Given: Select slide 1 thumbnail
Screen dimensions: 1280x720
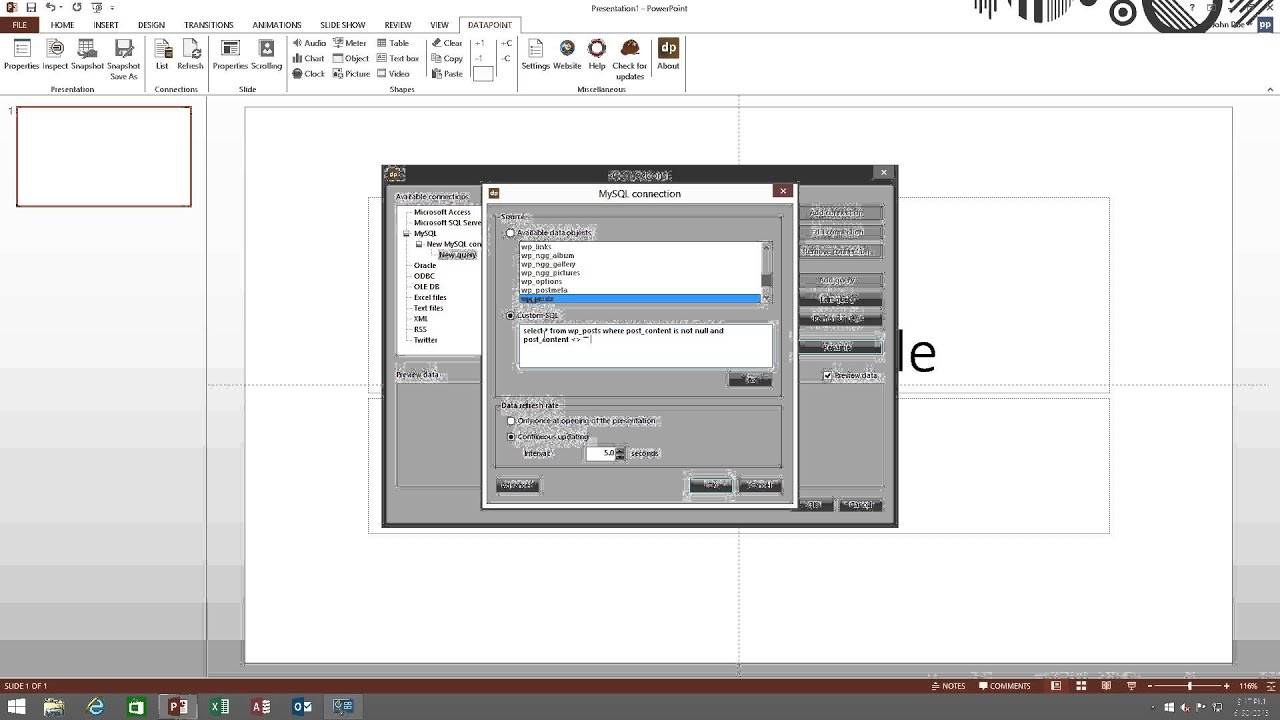Looking at the screenshot, I should click(103, 157).
